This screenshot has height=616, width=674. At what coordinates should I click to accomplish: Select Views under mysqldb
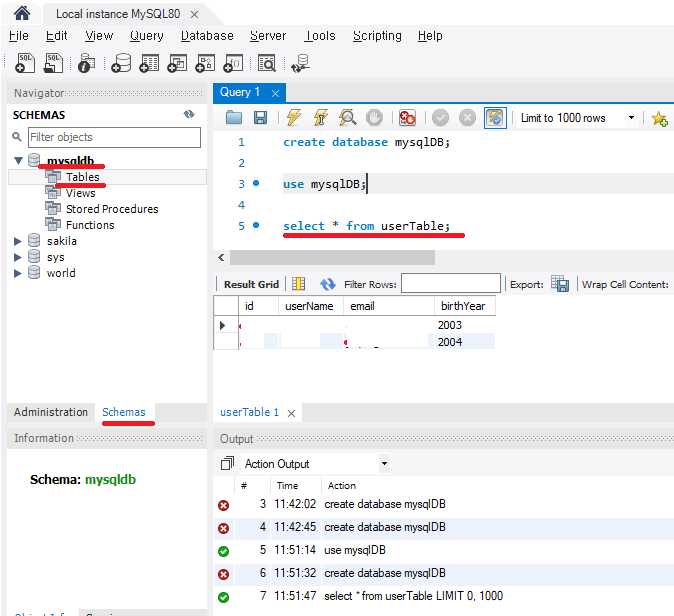(x=80, y=193)
